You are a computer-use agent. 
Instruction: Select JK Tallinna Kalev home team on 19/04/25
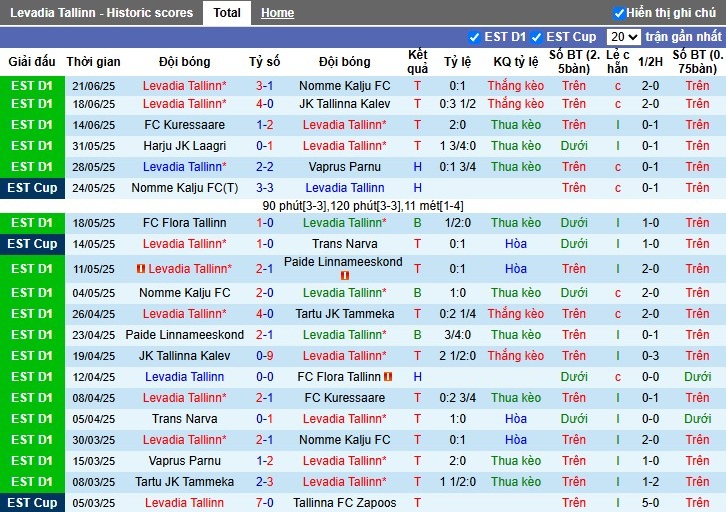(184, 356)
